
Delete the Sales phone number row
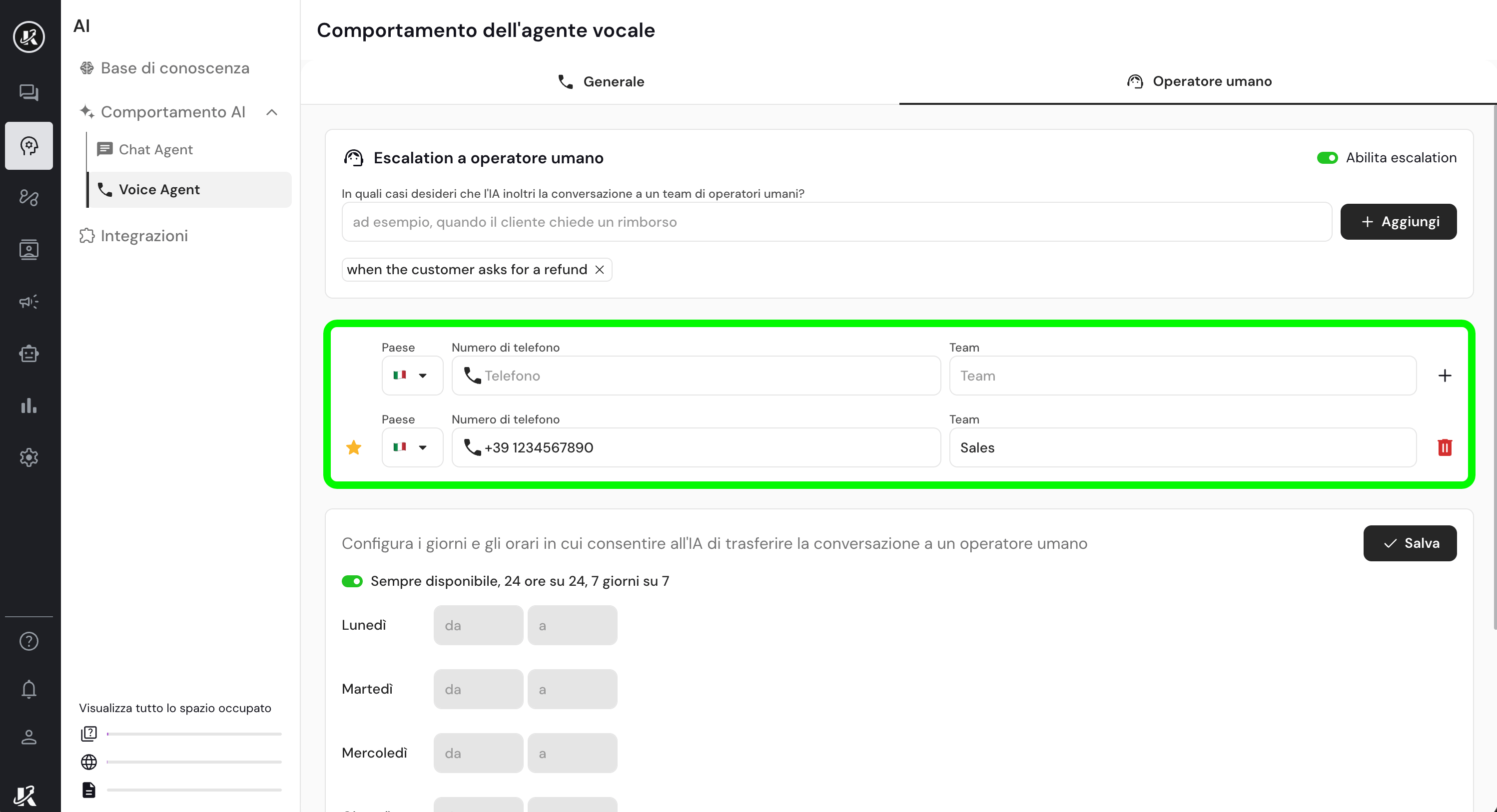(1444, 447)
